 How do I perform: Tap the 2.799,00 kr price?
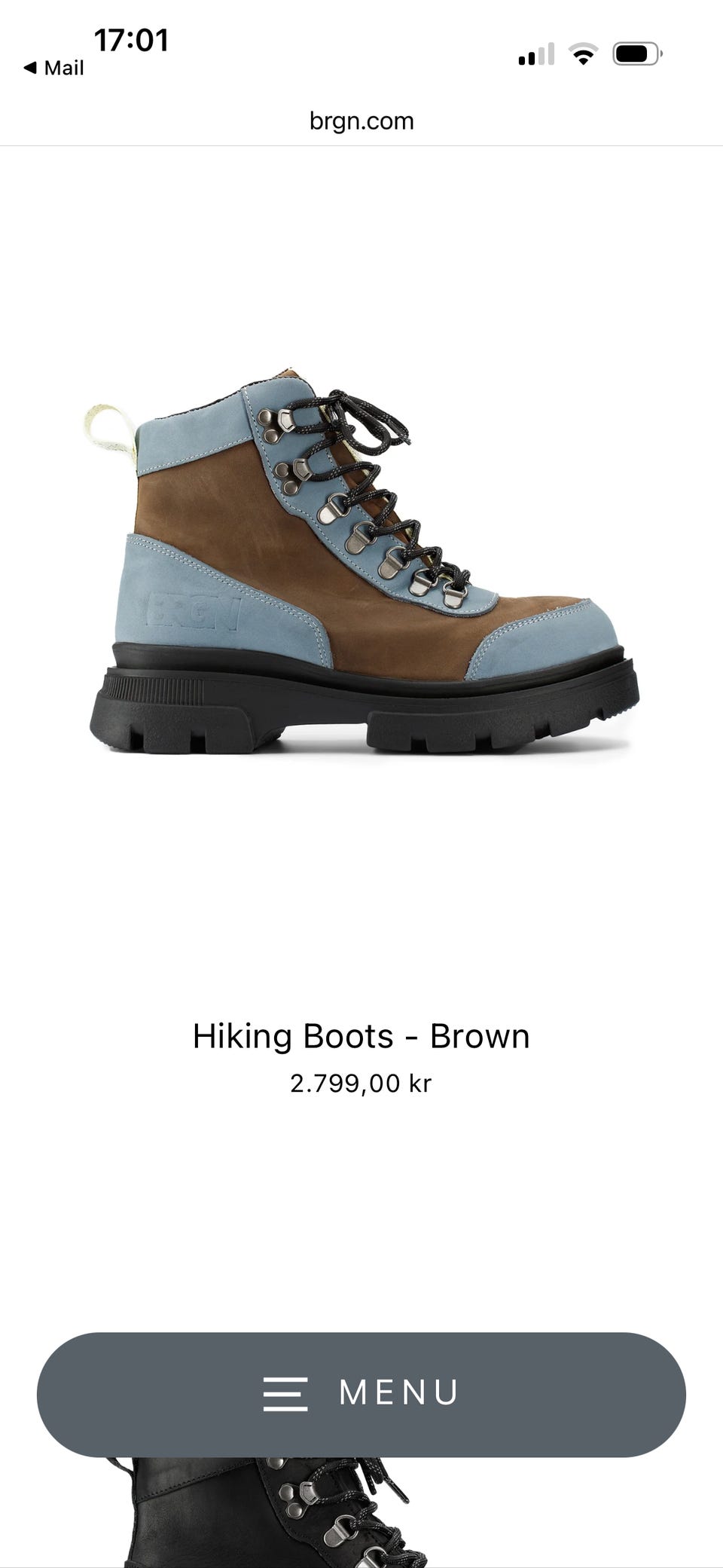361,1084
